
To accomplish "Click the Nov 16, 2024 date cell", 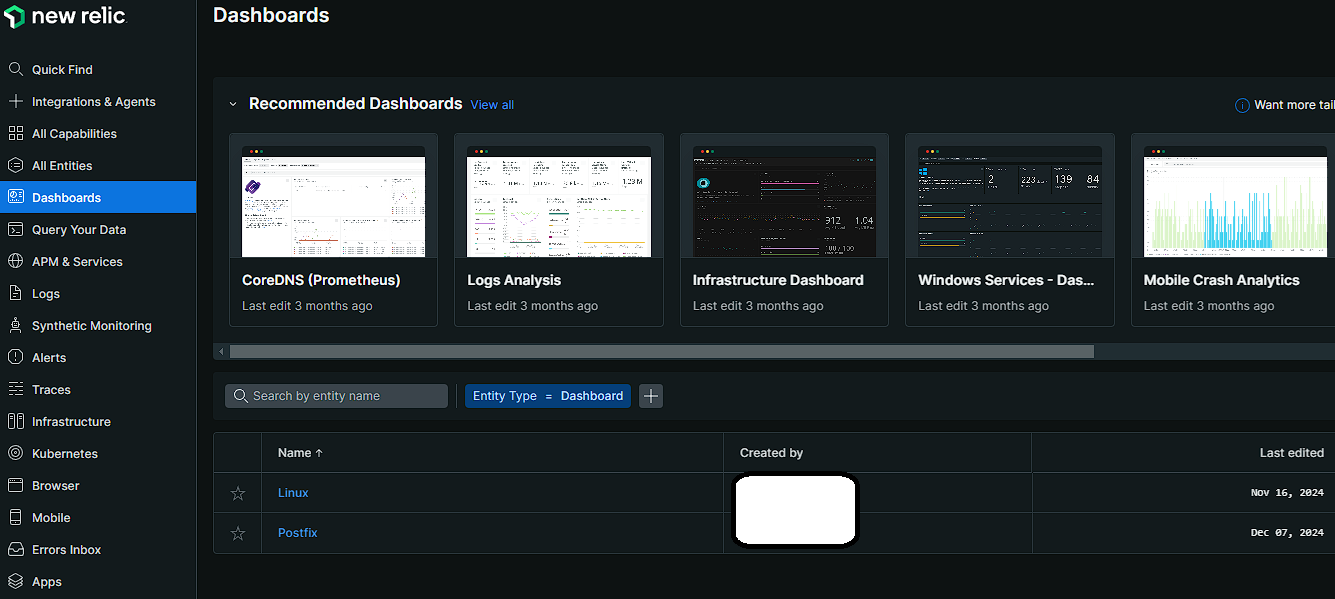I will [x=1287, y=493].
